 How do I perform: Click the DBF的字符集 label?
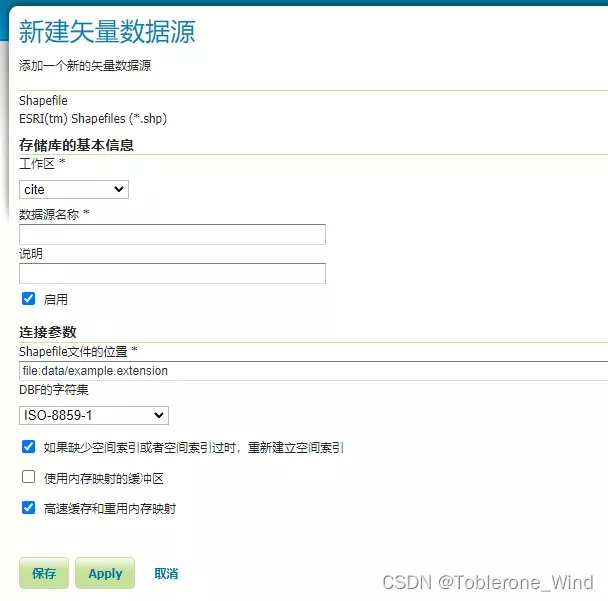pyautogui.click(x=54, y=389)
